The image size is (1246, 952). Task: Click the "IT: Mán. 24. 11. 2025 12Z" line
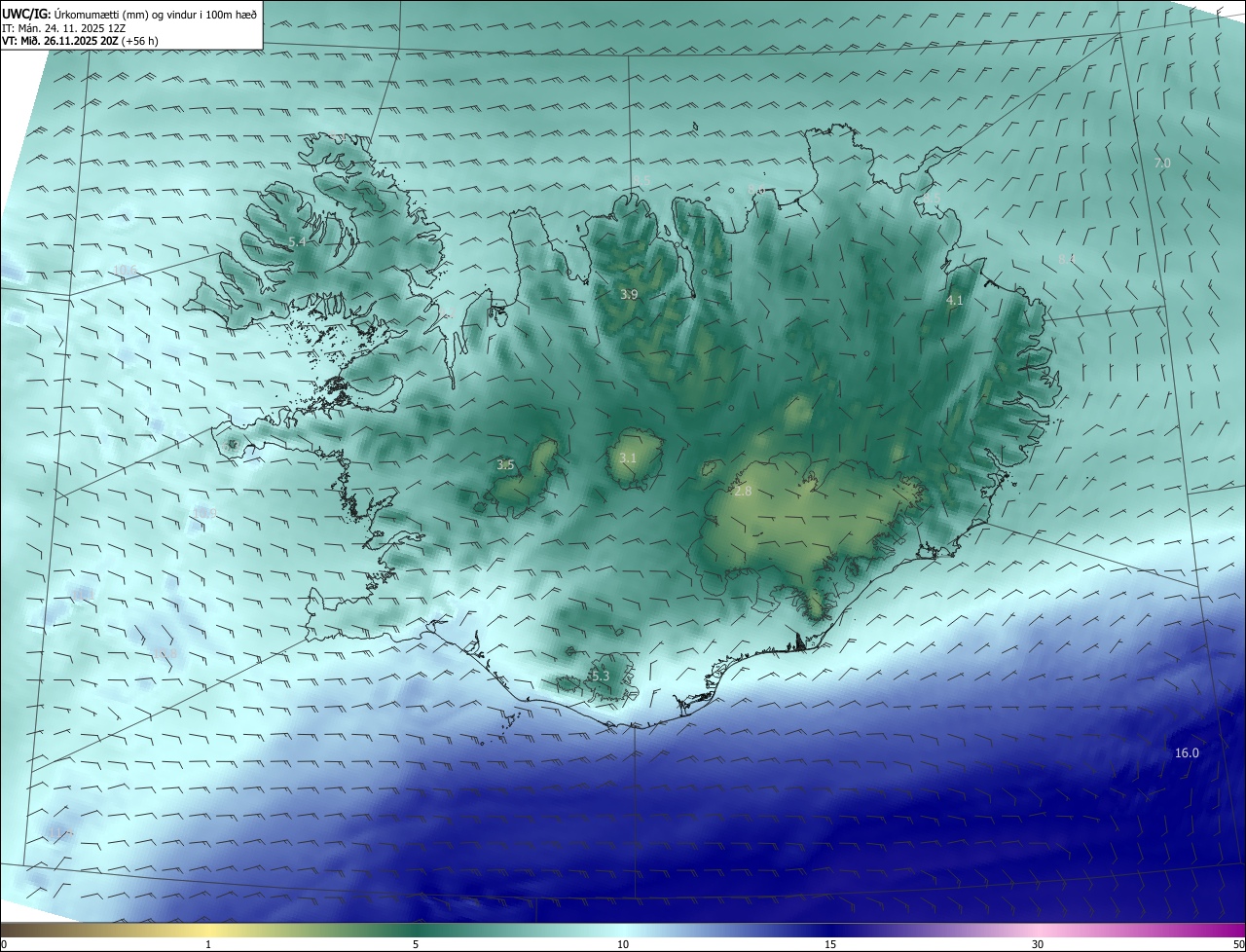coord(66,28)
